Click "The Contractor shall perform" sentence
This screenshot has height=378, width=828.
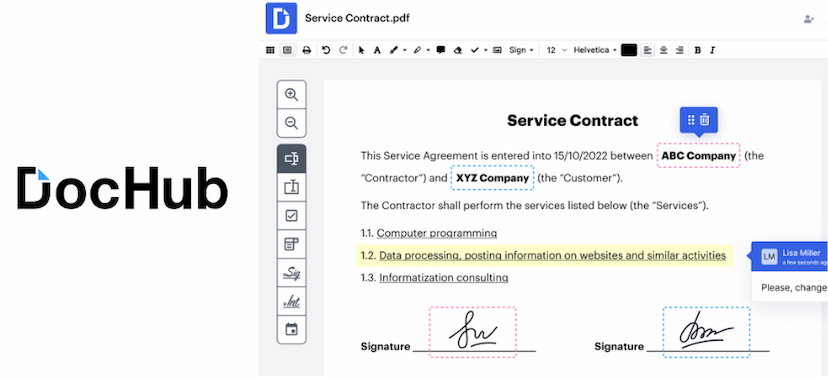[x=534, y=205]
